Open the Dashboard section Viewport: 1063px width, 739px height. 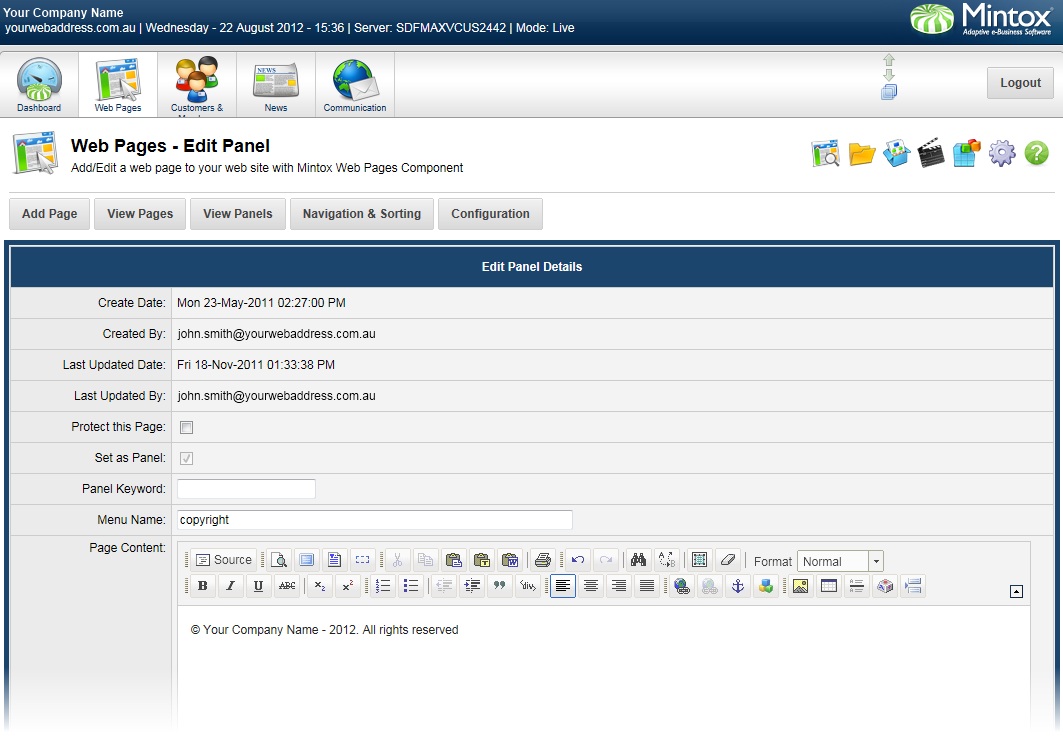point(38,84)
